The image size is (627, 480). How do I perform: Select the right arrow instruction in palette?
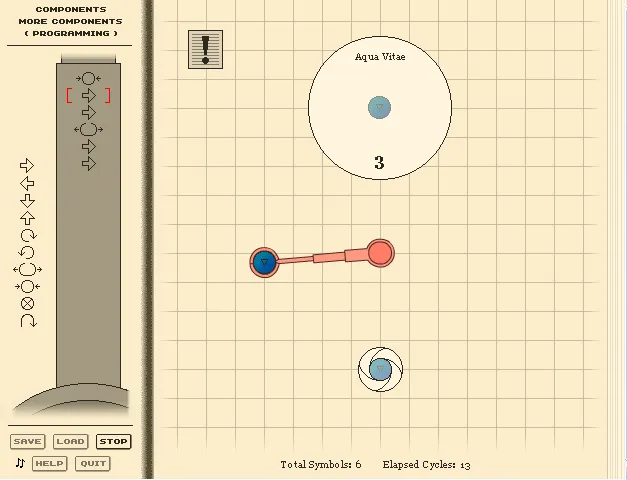(x=27, y=165)
